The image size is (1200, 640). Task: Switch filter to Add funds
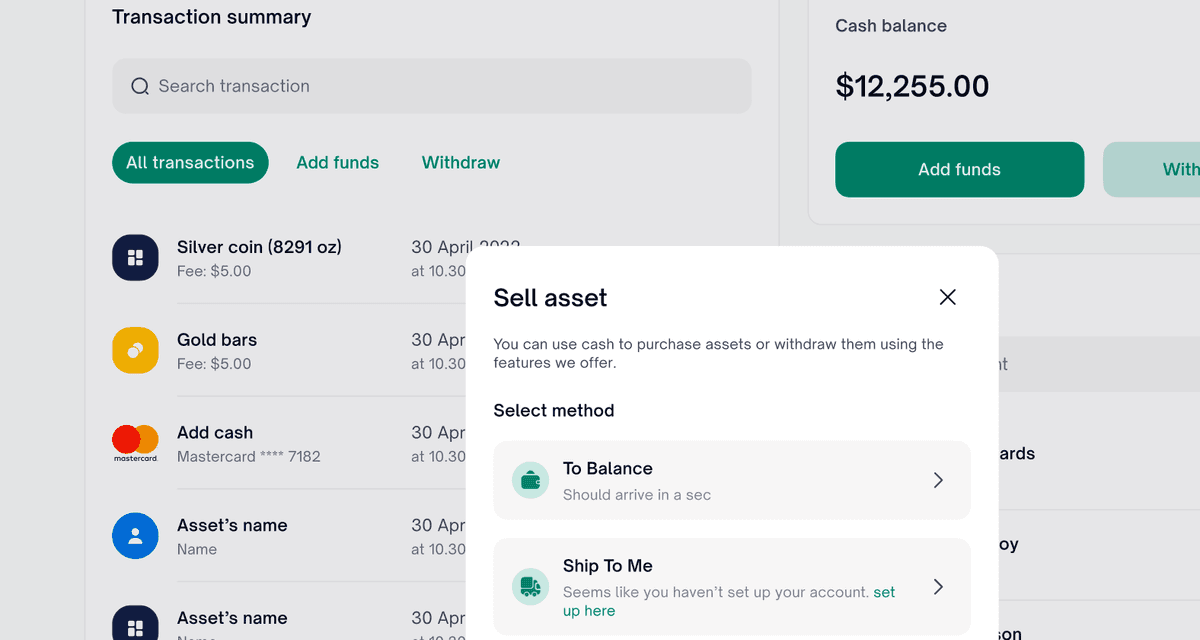point(337,162)
